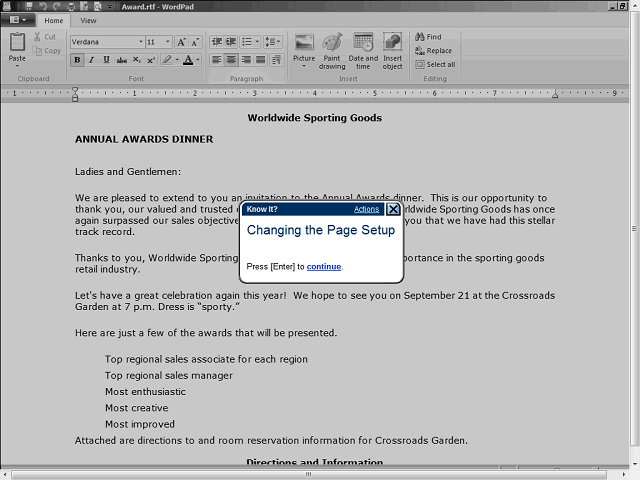Click the vertical scrollbar down arrow
Screen dimensions: 640x480
click(x=635, y=464)
